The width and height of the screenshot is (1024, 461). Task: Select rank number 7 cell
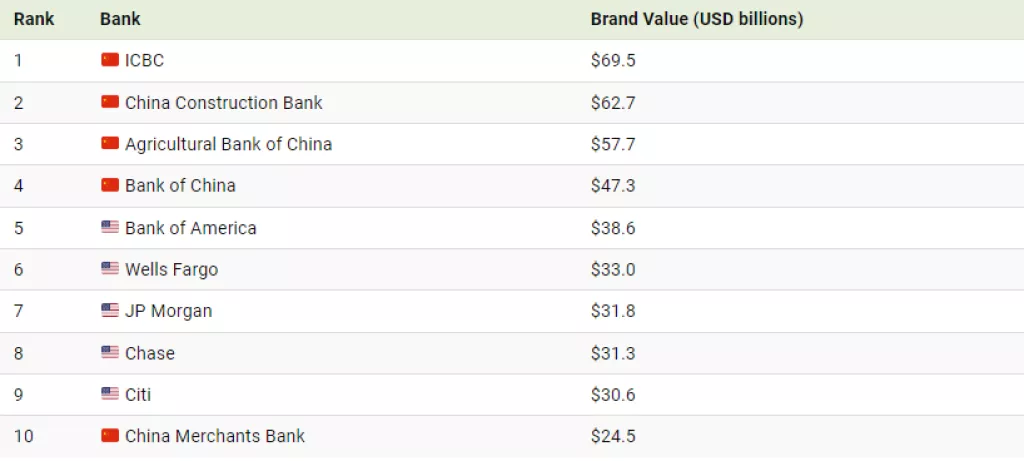pyautogui.click(x=18, y=311)
